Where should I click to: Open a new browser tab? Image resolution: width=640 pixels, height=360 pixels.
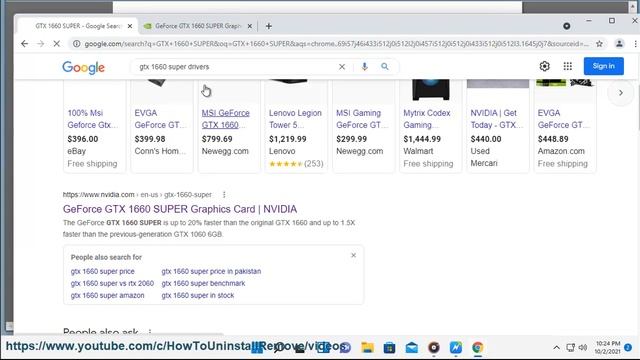(269, 26)
